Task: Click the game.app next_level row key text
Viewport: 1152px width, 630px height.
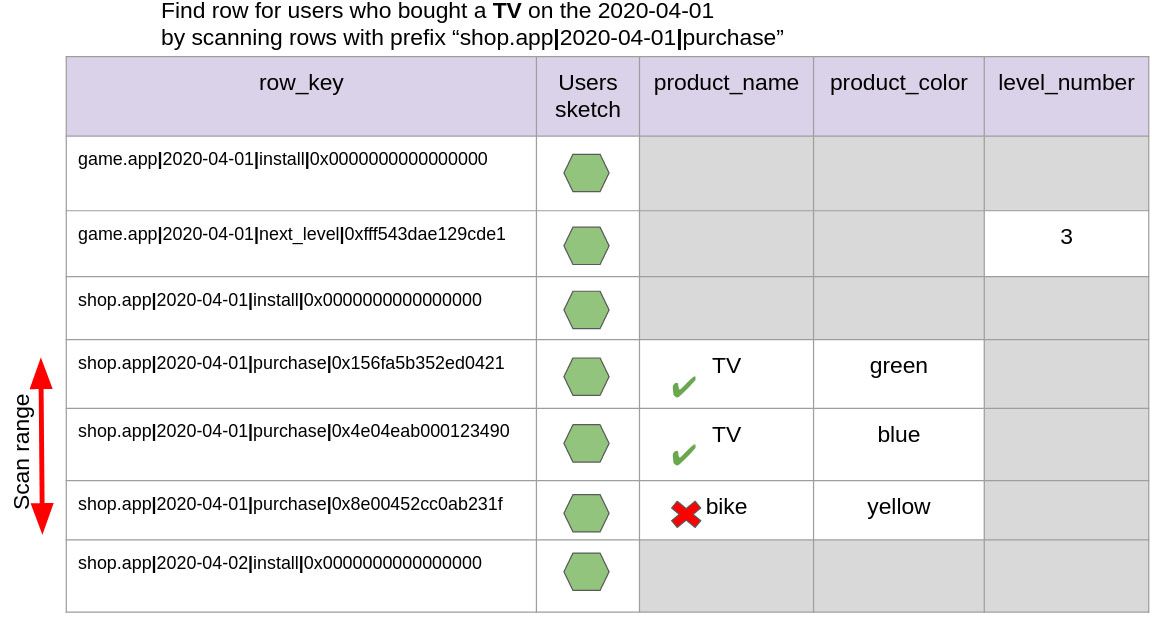Action: 292,234
